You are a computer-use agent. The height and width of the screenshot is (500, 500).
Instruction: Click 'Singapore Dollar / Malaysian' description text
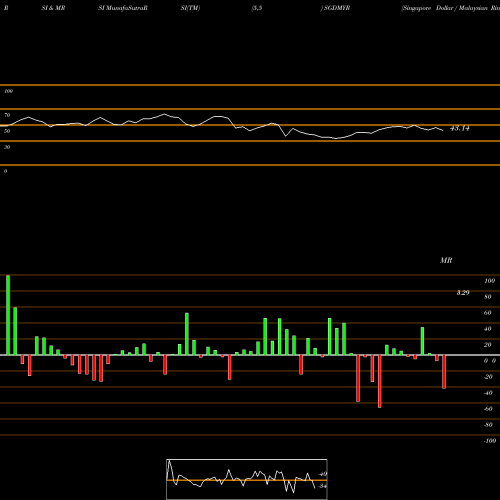pos(445,8)
